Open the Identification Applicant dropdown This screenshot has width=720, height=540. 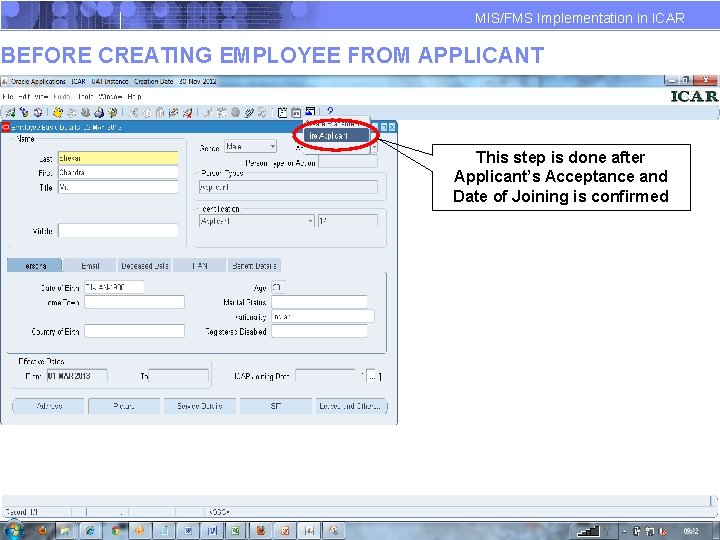pos(257,221)
